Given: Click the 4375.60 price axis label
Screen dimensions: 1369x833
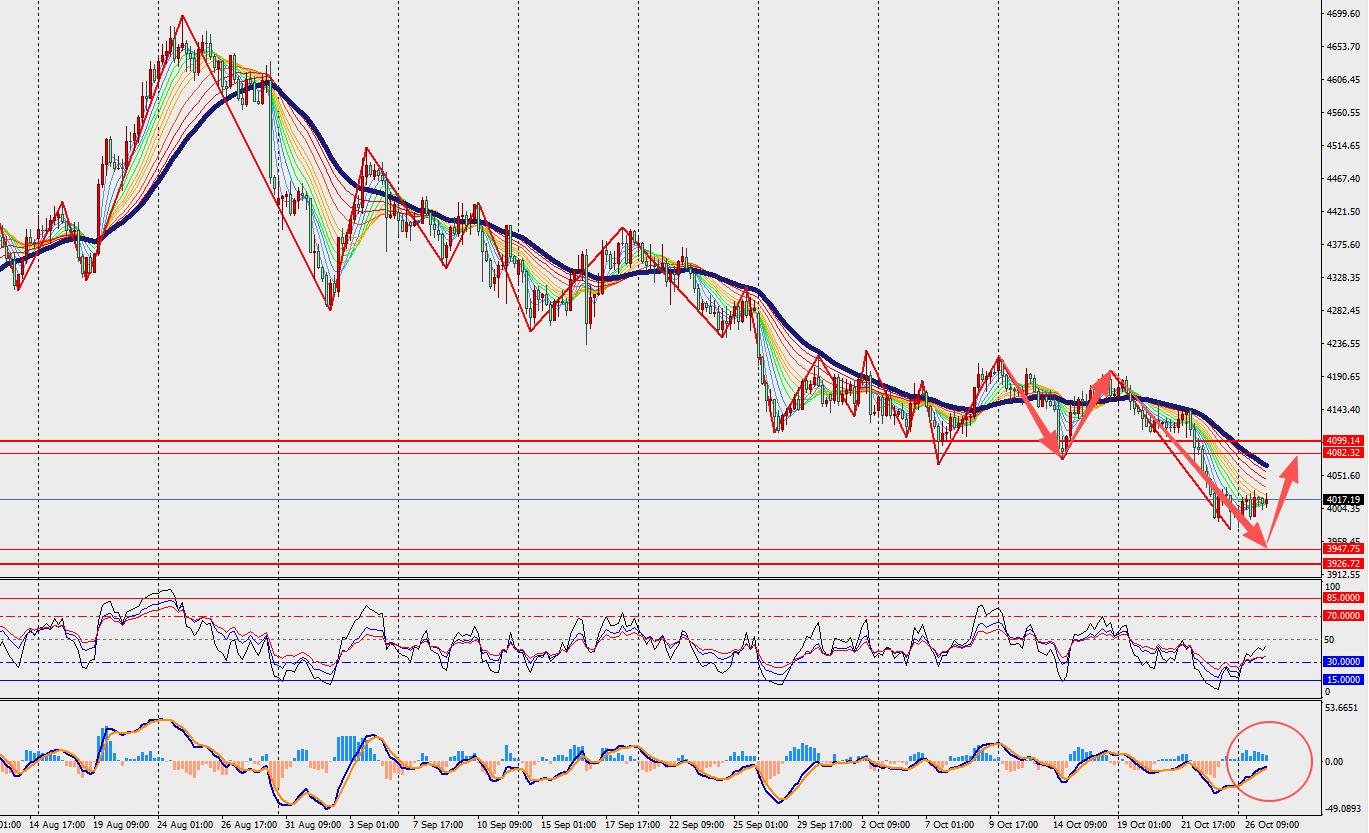Looking at the screenshot, I should (1342, 245).
